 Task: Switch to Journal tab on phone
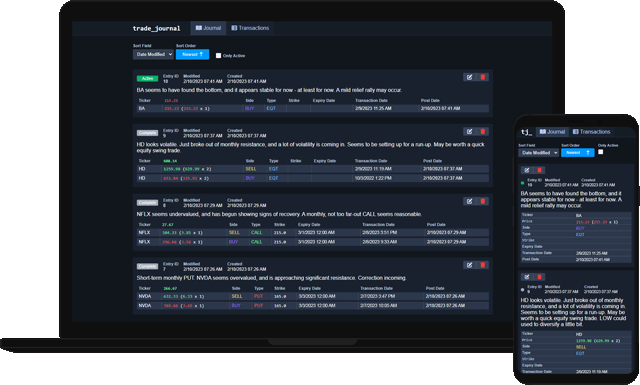tap(552, 132)
